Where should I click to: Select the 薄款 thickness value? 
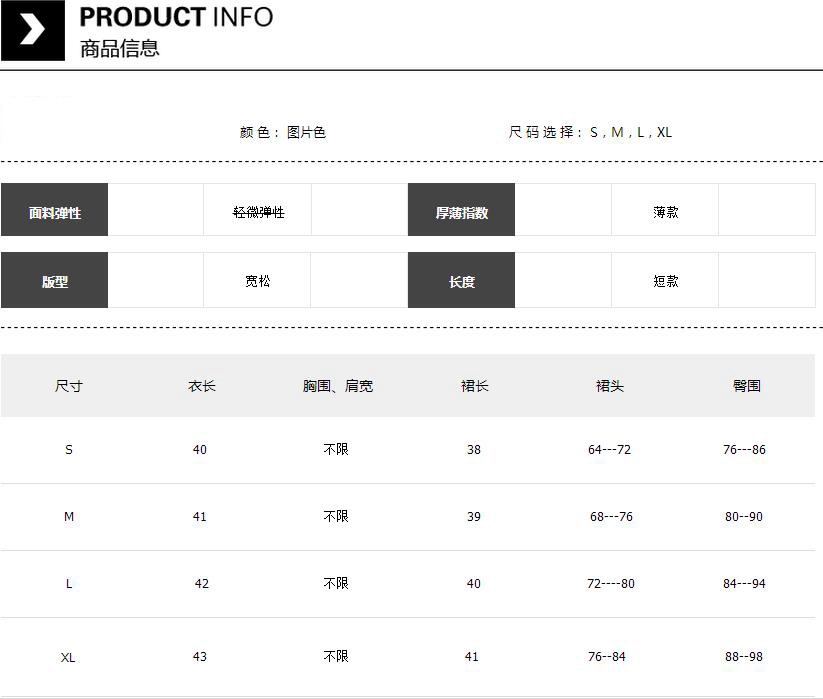(x=665, y=212)
